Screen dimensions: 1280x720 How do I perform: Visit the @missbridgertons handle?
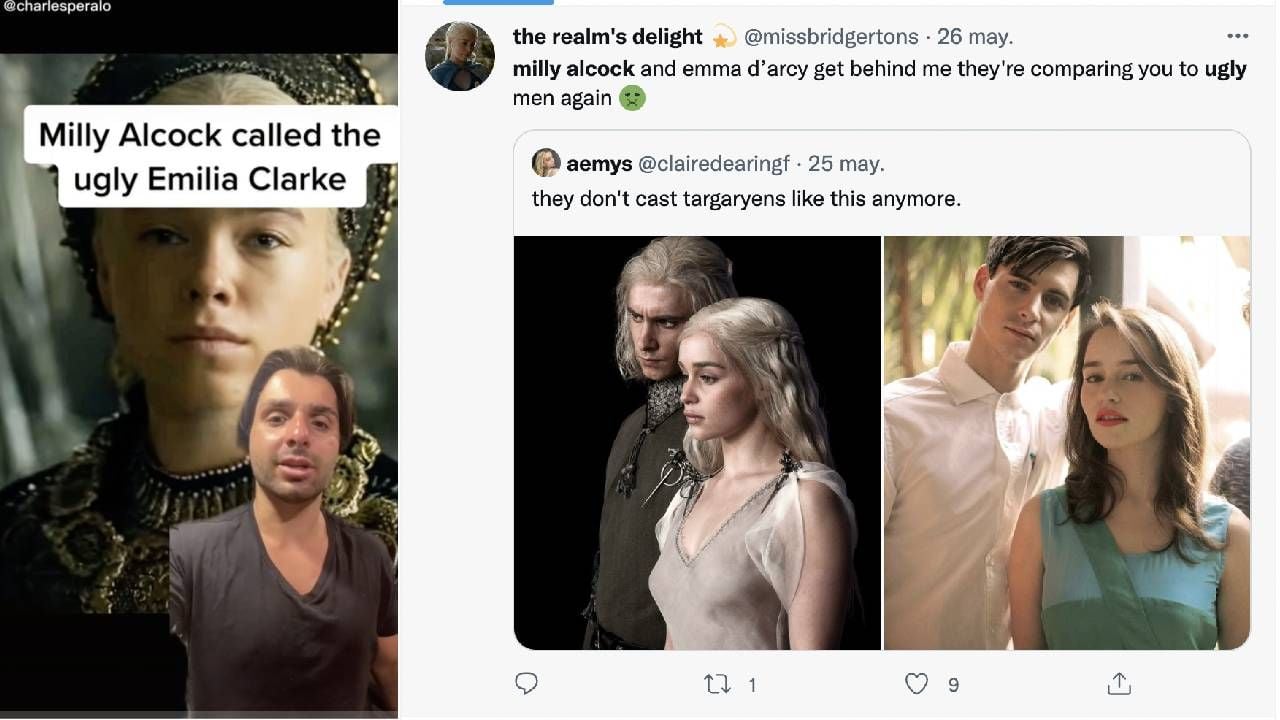pos(831,37)
